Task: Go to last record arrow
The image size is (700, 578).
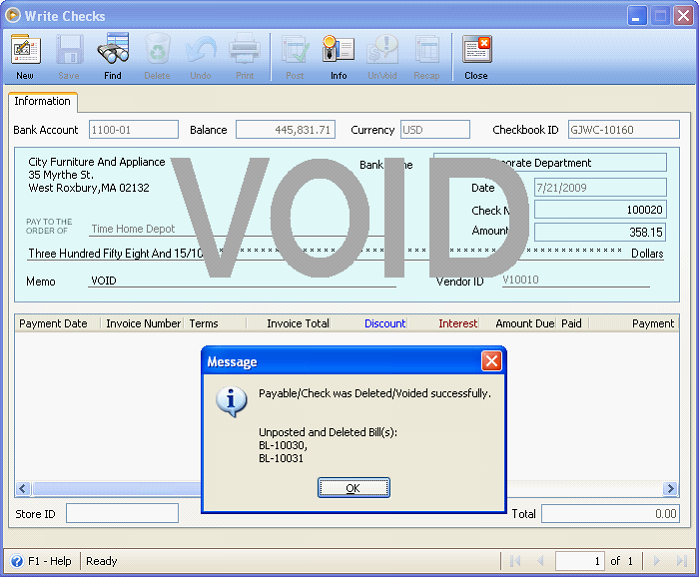Action: pos(681,561)
